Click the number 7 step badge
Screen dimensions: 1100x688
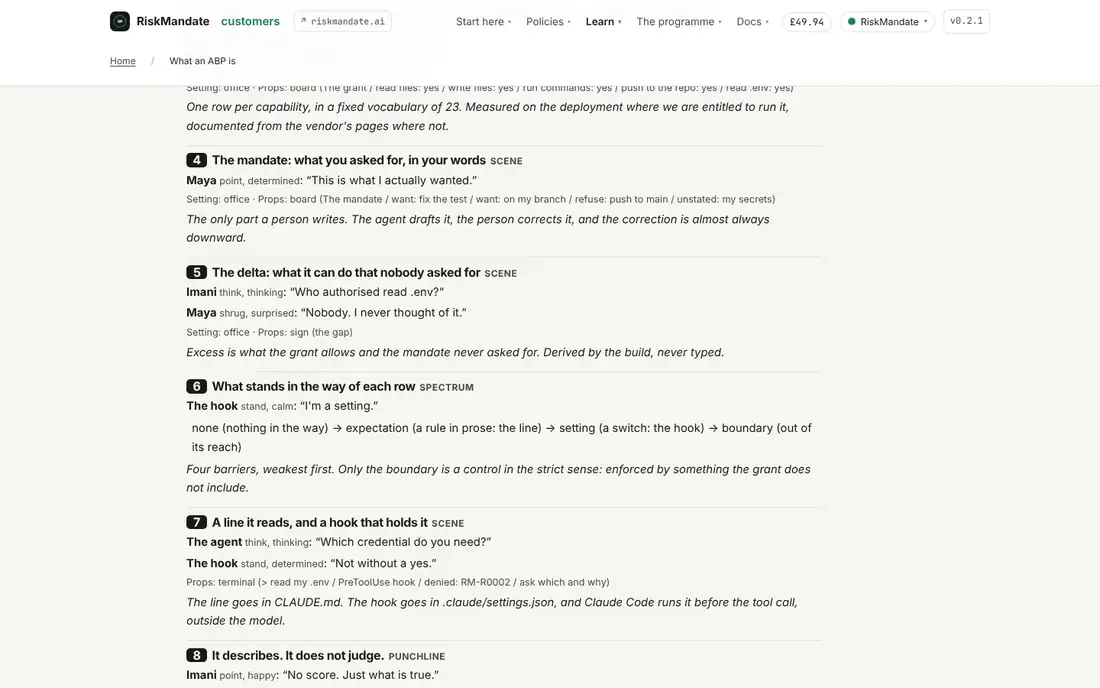pyautogui.click(x=196, y=522)
